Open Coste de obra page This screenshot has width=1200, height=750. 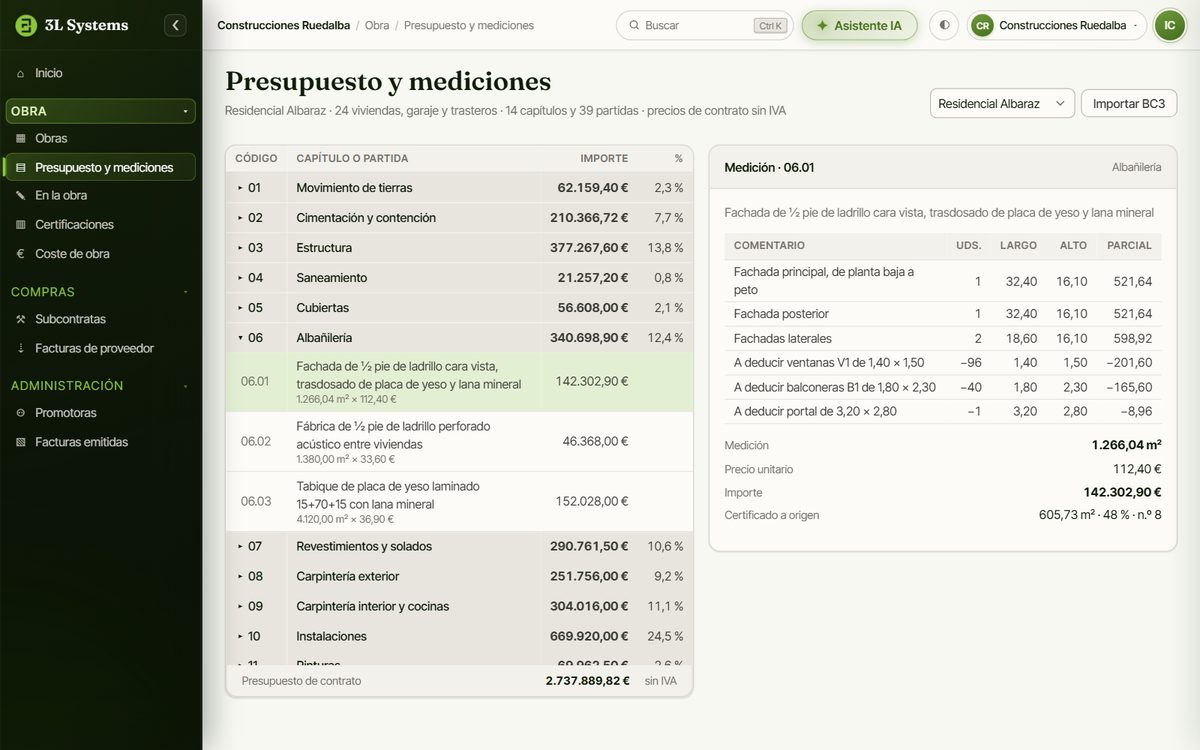point(100,254)
